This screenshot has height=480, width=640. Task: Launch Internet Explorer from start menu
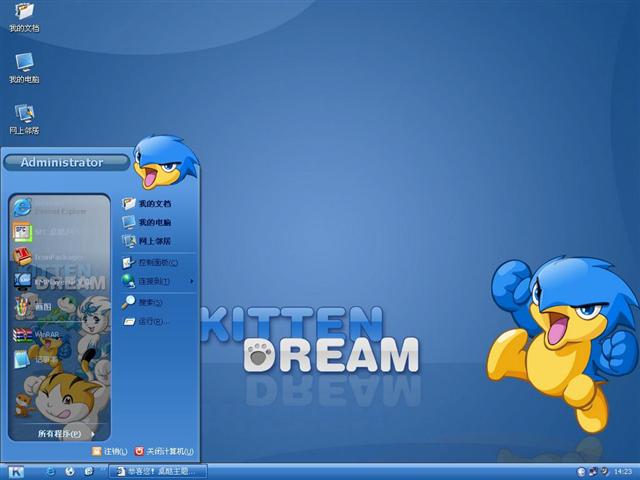click(x=59, y=209)
